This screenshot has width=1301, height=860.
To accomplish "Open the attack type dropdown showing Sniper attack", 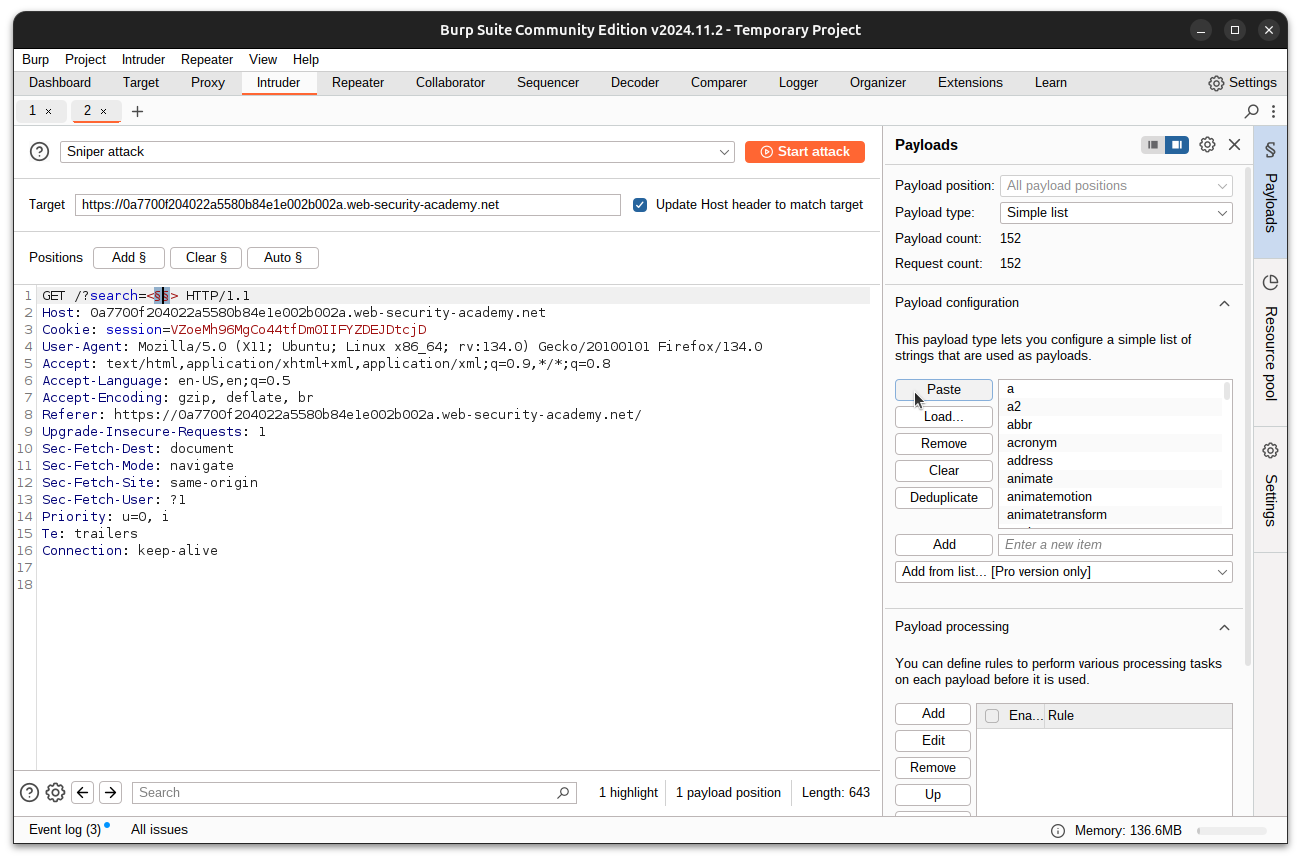I will pos(398,152).
